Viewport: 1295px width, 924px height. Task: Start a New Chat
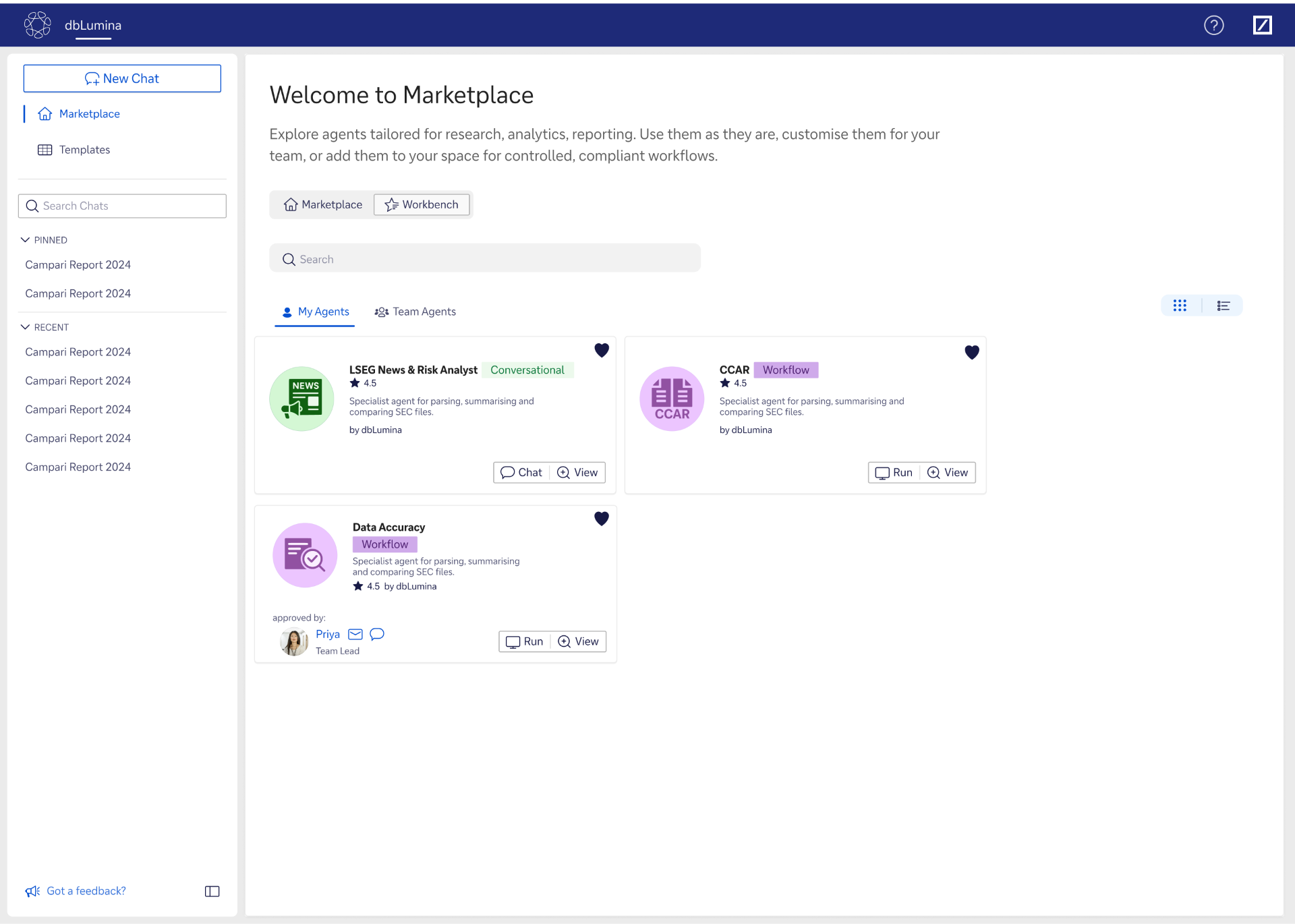pyautogui.click(x=122, y=78)
